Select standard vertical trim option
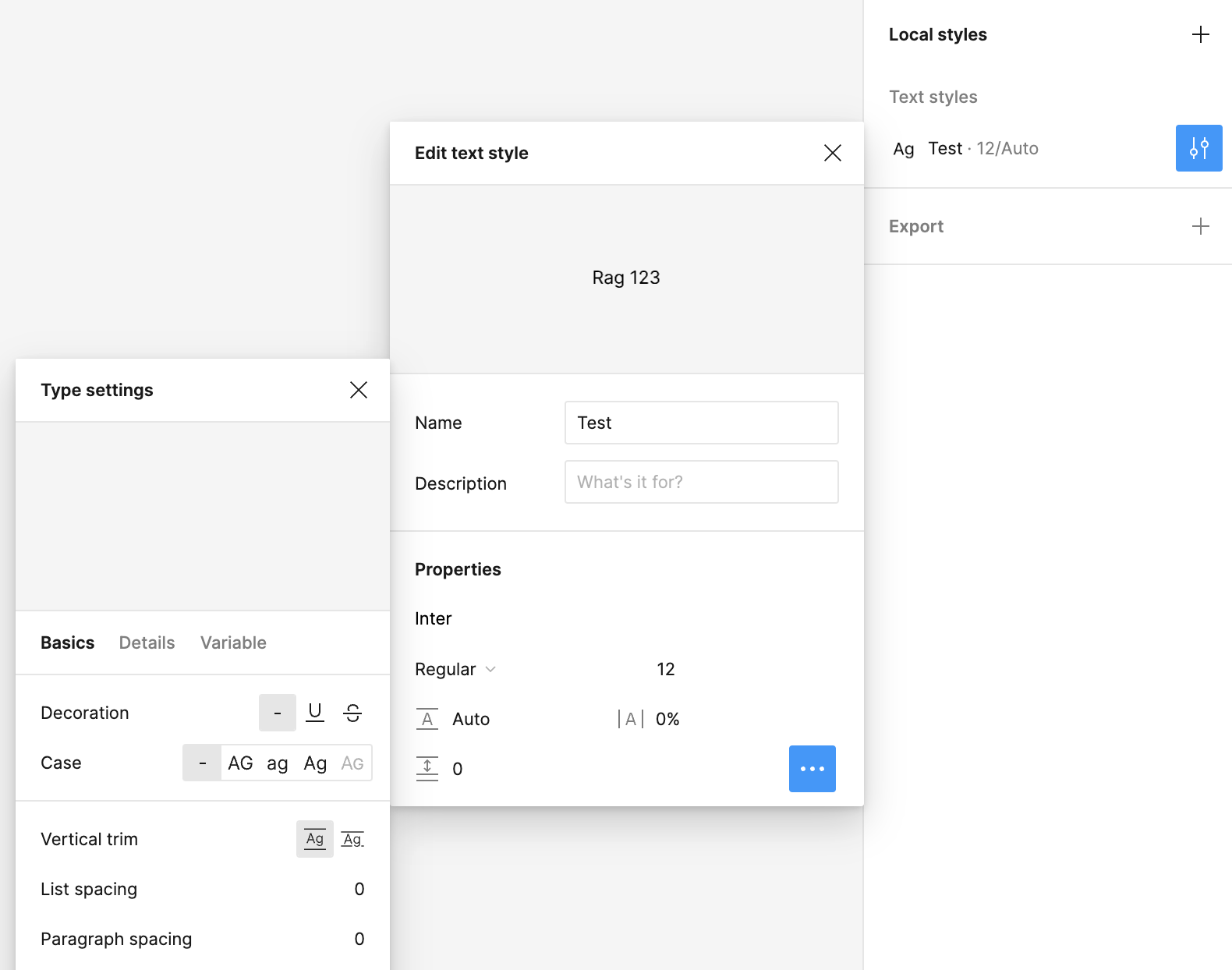Screen dimensions: 1232x970 click(x=315, y=839)
